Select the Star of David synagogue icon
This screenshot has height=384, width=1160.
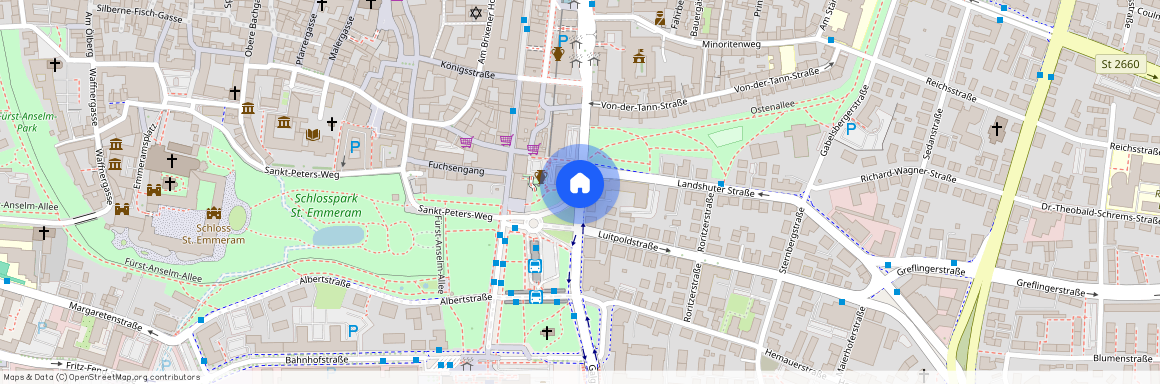[476, 13]
